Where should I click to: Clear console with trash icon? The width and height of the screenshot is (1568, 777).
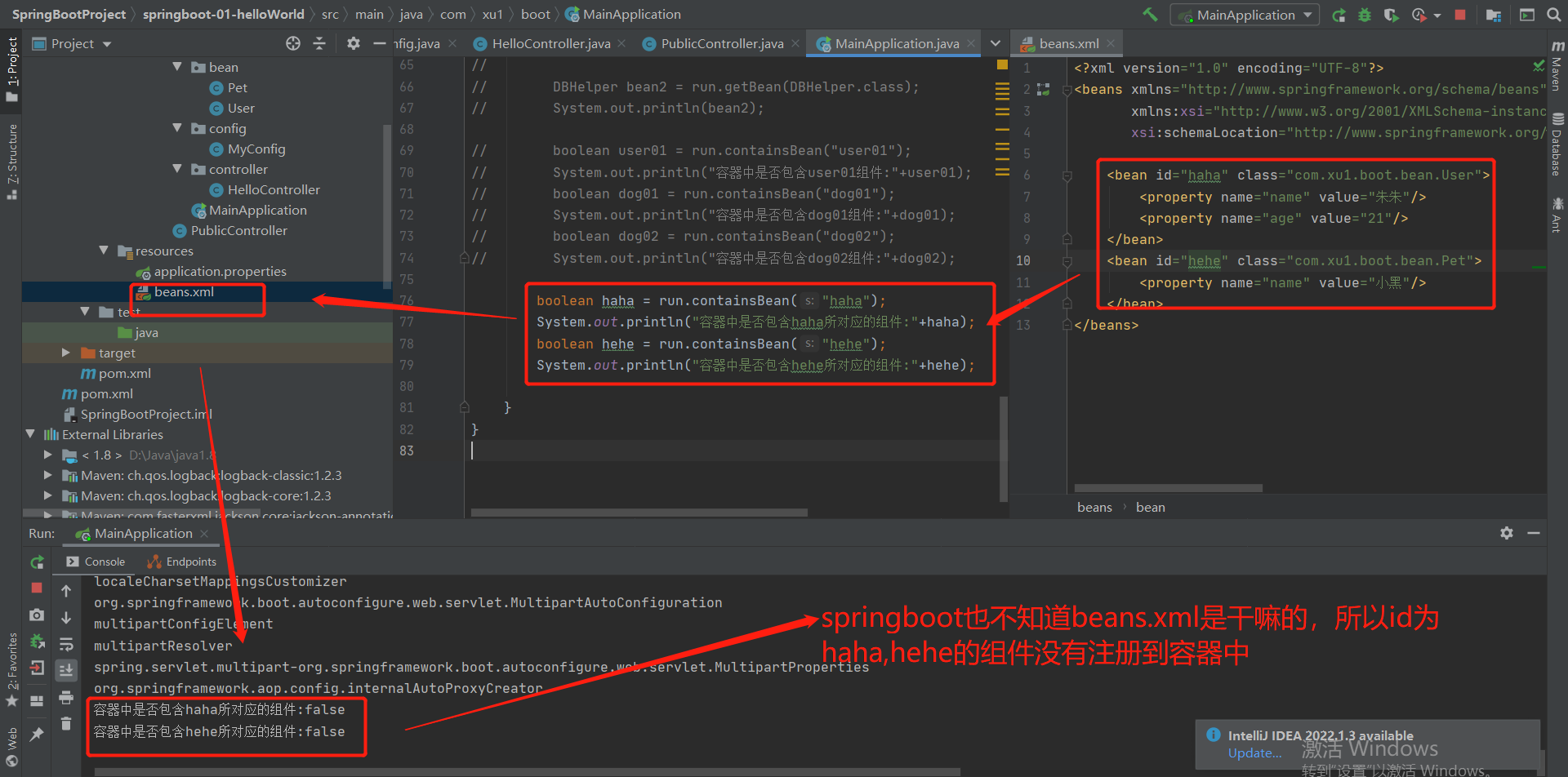coord(66,723)
